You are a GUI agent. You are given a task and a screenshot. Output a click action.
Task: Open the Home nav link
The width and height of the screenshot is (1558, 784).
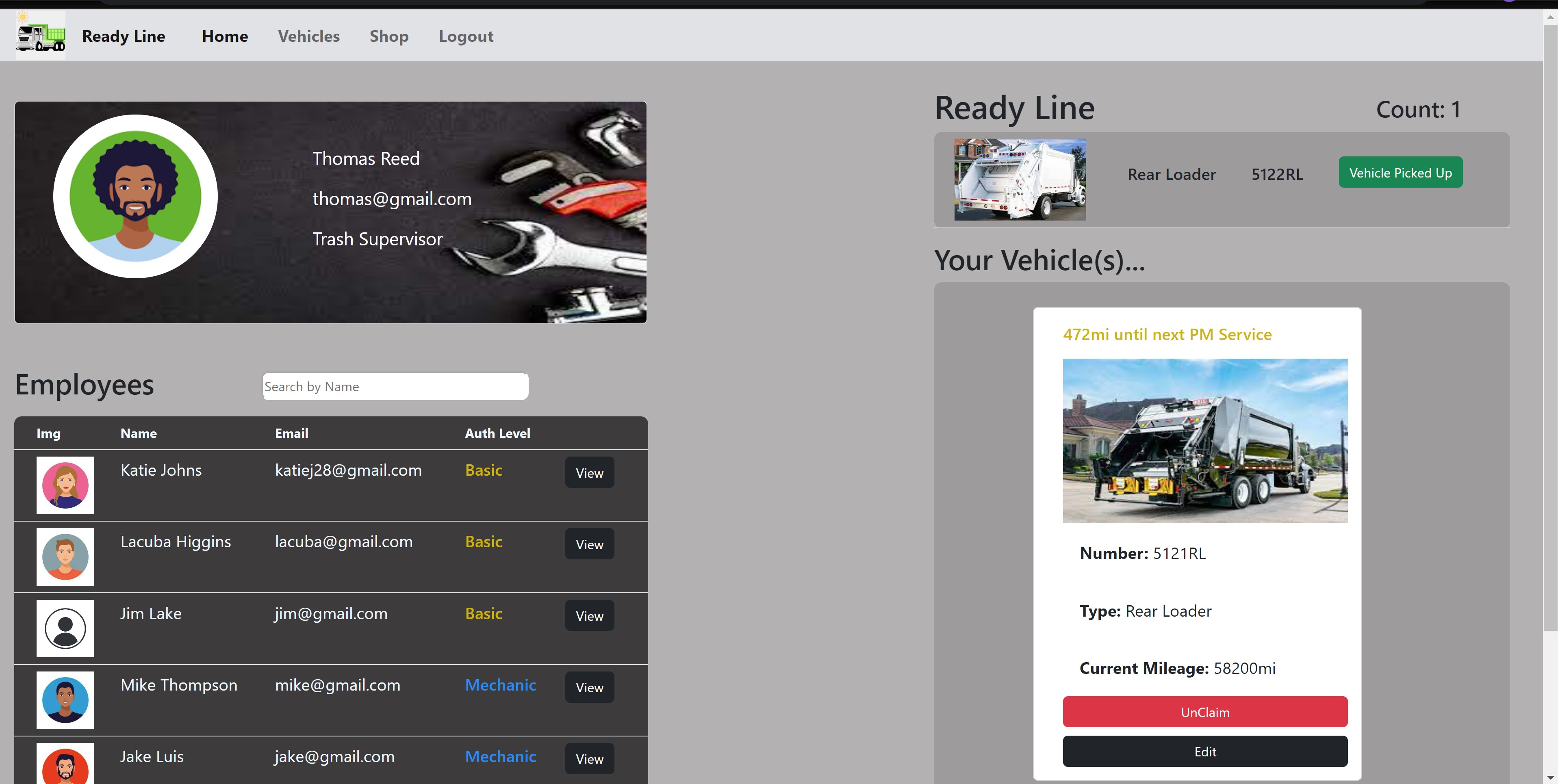pos(225,36)
